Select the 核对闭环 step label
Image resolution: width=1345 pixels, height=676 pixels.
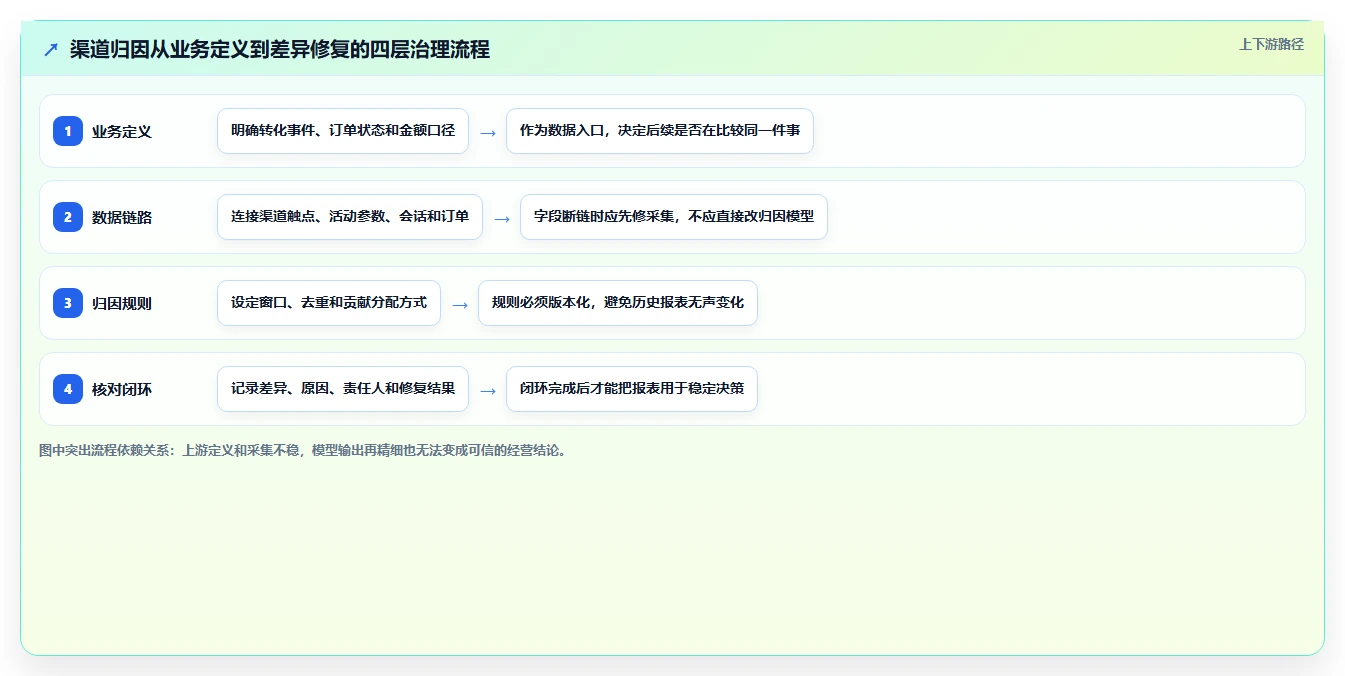[x=122, y=389]
